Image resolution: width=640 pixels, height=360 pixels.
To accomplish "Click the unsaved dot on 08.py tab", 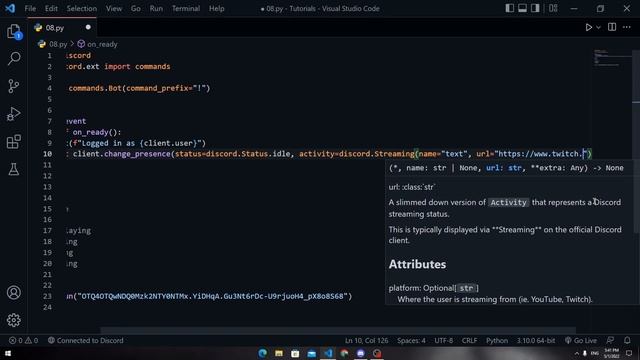I will 88,27.
